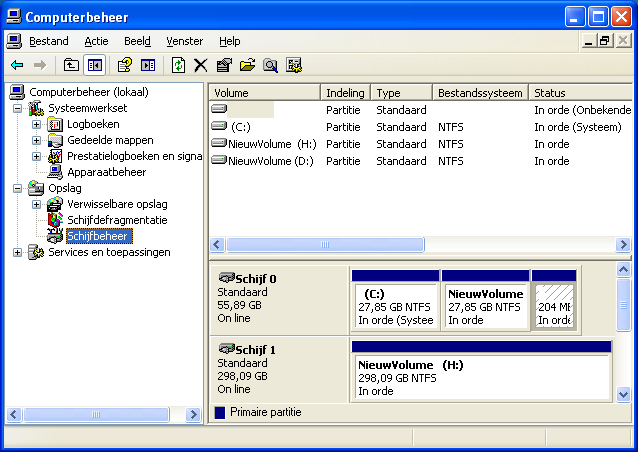The width and height of the screenshot is (640, 452).
Task: Expand the Logboeken tree node
Action: 37,124
